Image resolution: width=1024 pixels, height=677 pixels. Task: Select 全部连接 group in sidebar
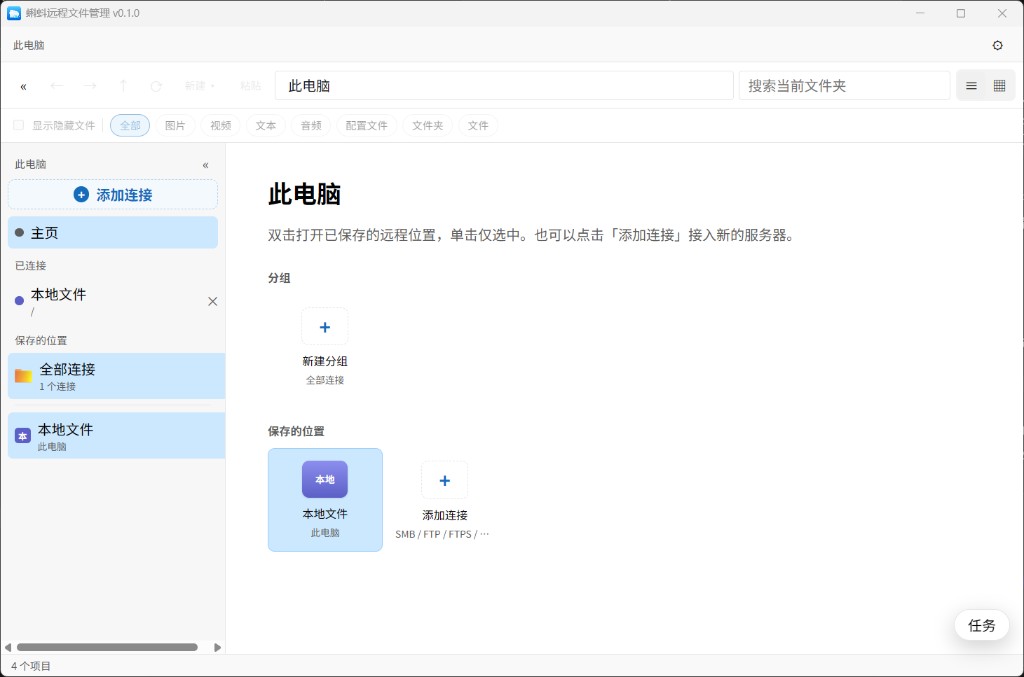pos(116,376)
